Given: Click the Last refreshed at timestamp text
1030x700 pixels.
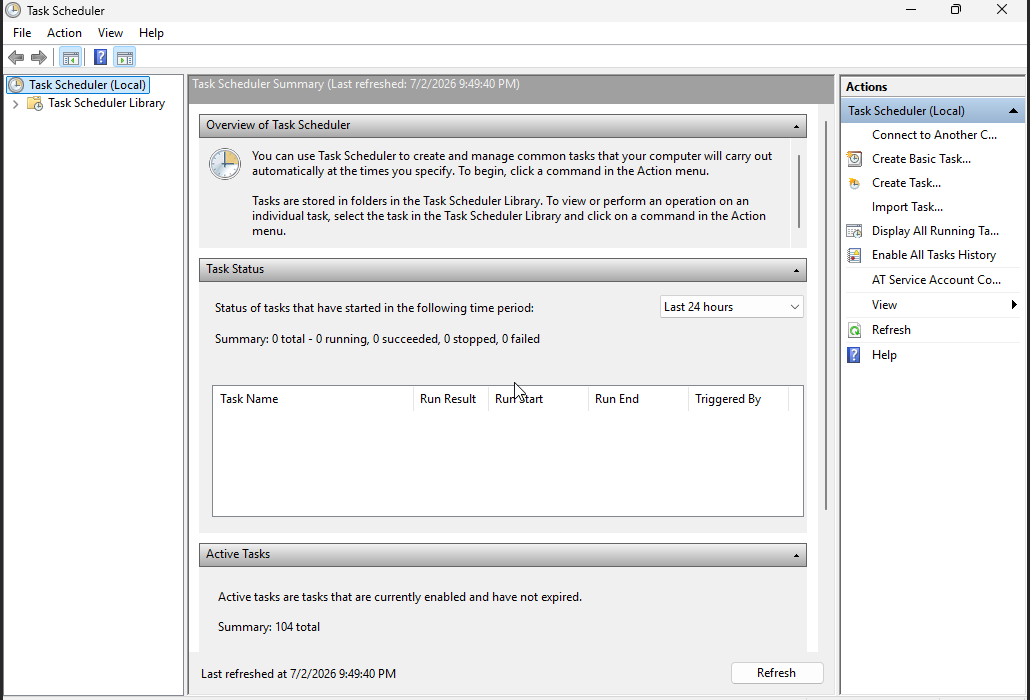Looking at the screenshot, I should (298, 674).
